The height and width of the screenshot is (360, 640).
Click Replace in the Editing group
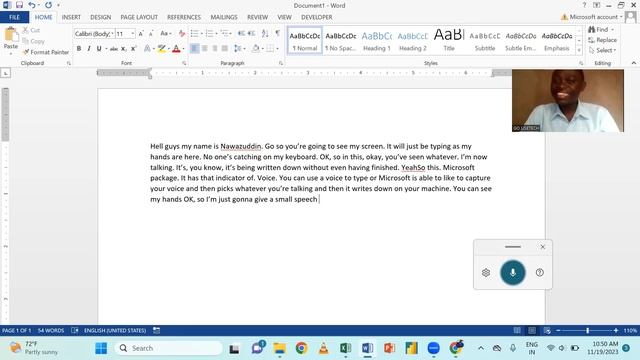pos(602,40)
